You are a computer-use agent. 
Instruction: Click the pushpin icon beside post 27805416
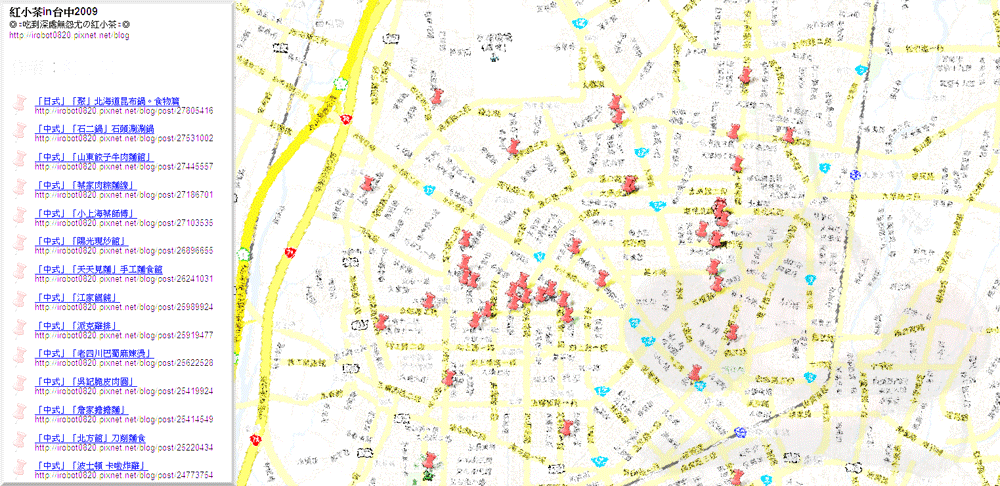pos(21,103)
